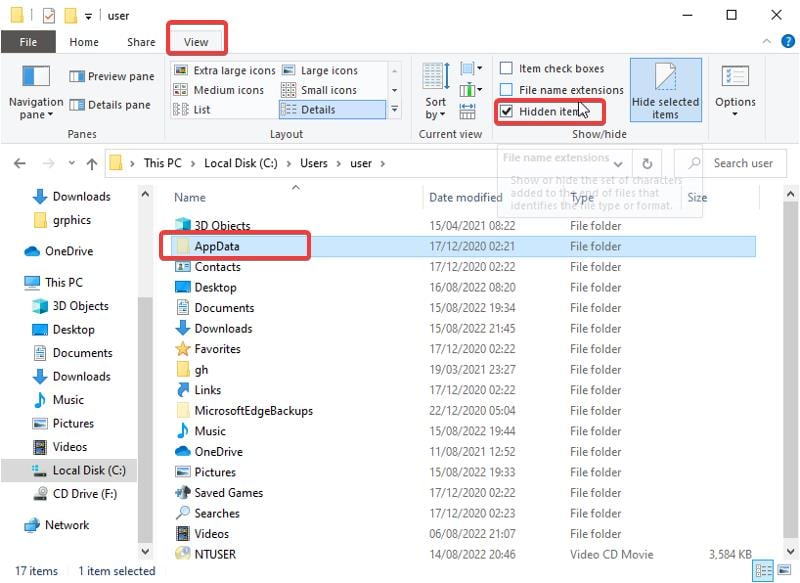Open grphics folder in sidebar

[x=62, y=220]
